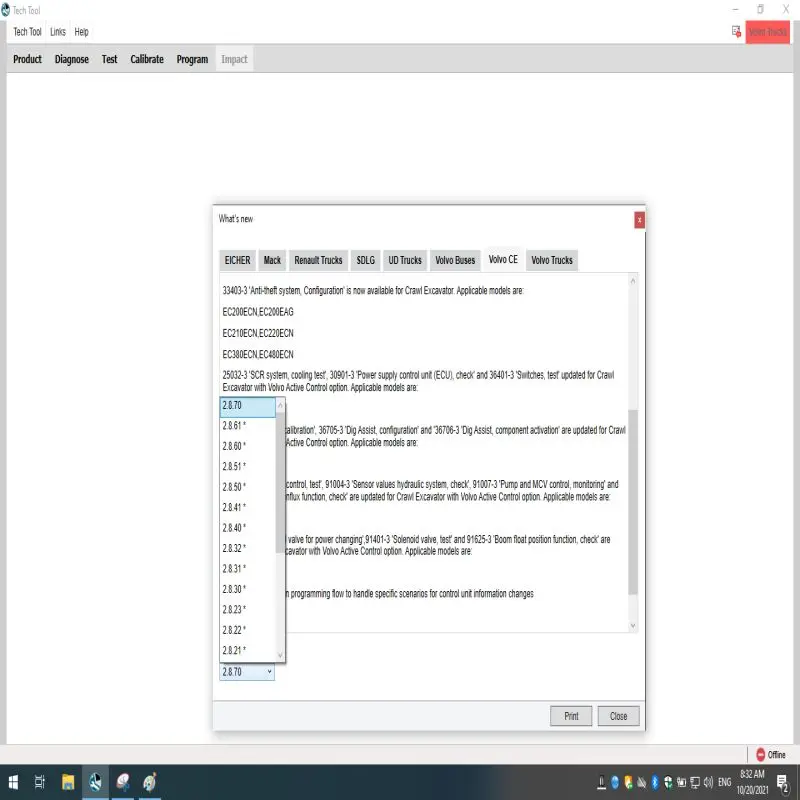
Task: Click the report icon next to Volvo Trucks
Action: coord(736,32)
